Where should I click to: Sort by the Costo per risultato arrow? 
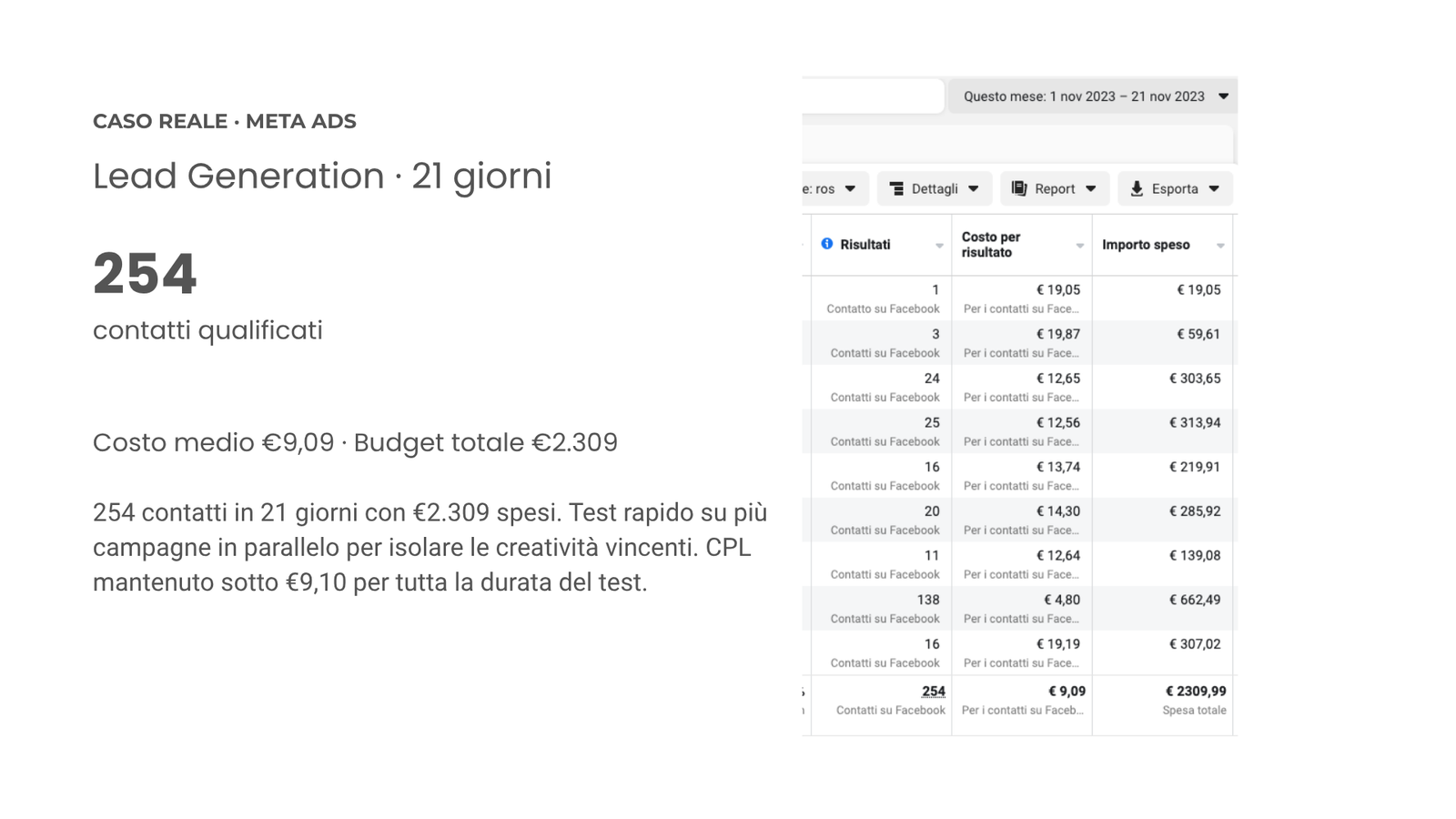[x=1080, y=246]
